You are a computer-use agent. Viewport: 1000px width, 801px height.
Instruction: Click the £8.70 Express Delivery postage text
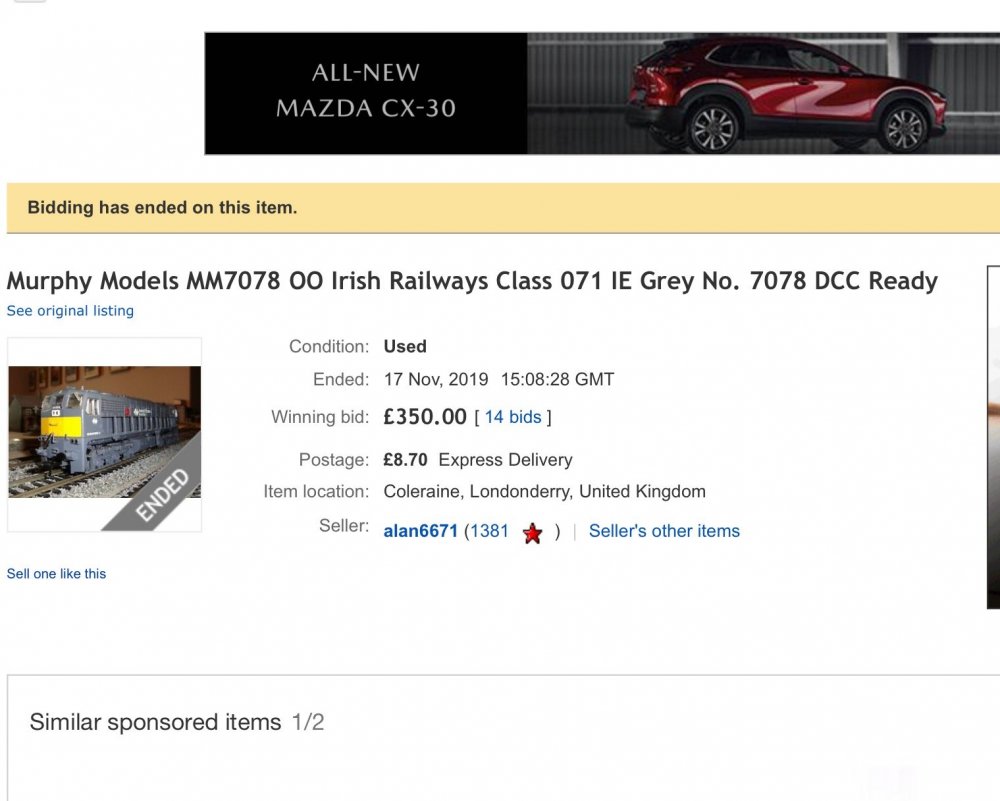tap(477, 460)
